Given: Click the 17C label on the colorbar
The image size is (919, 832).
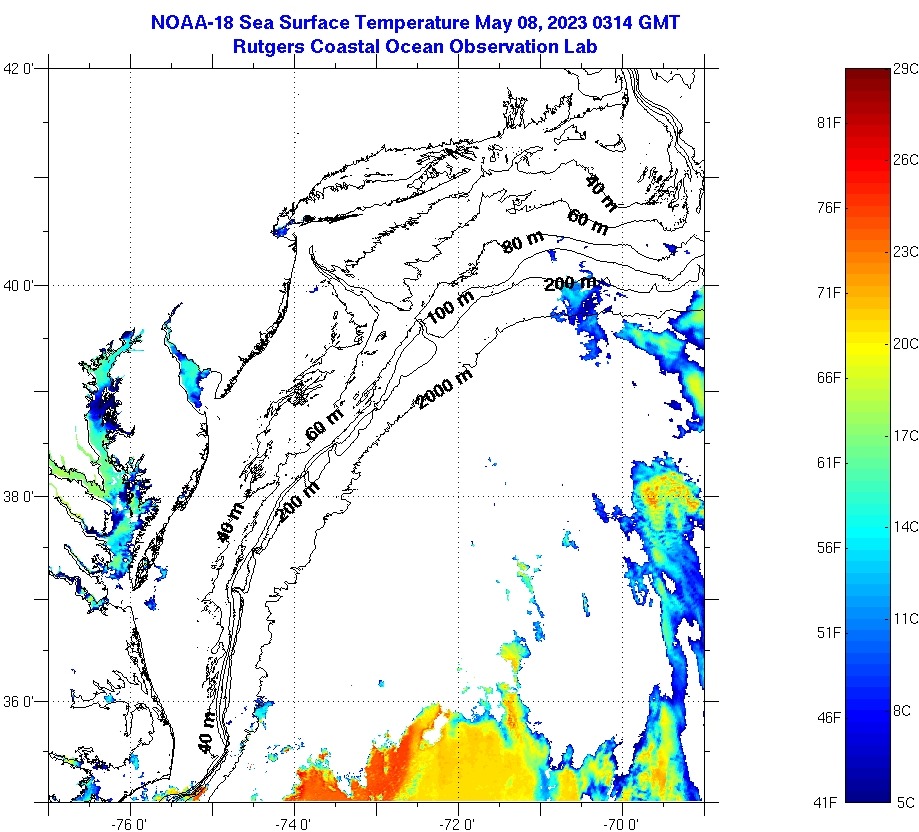Looking at the screenshot, I should click(x=906, y=435).
